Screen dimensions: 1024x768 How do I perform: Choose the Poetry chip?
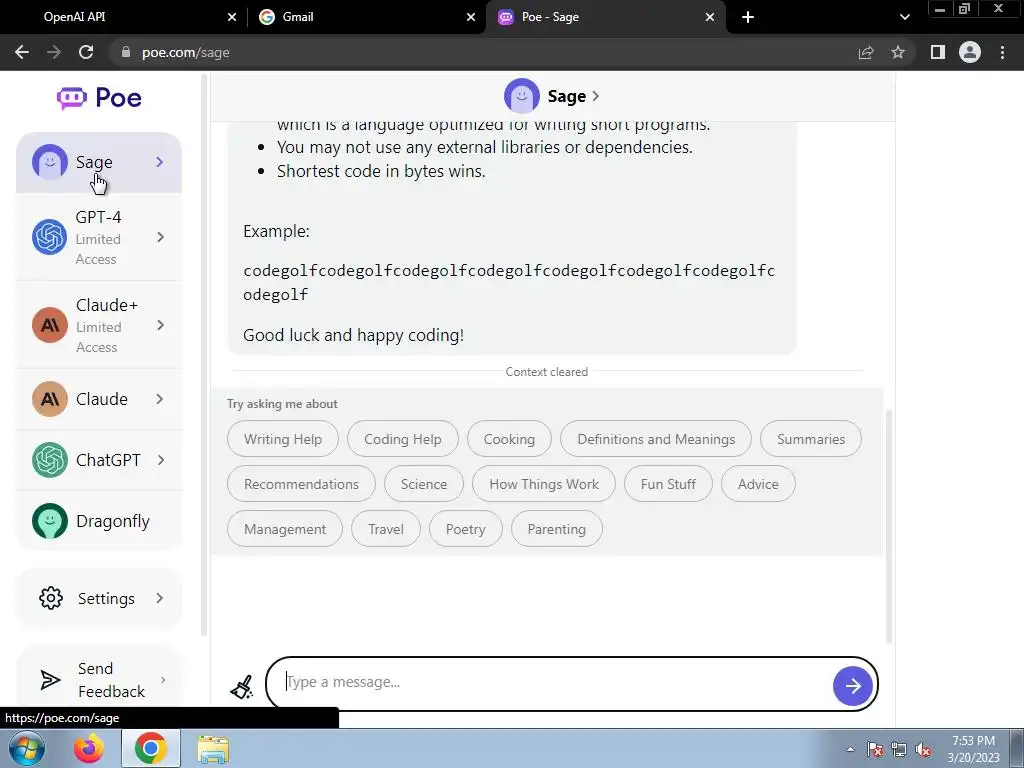coord(466,529)
